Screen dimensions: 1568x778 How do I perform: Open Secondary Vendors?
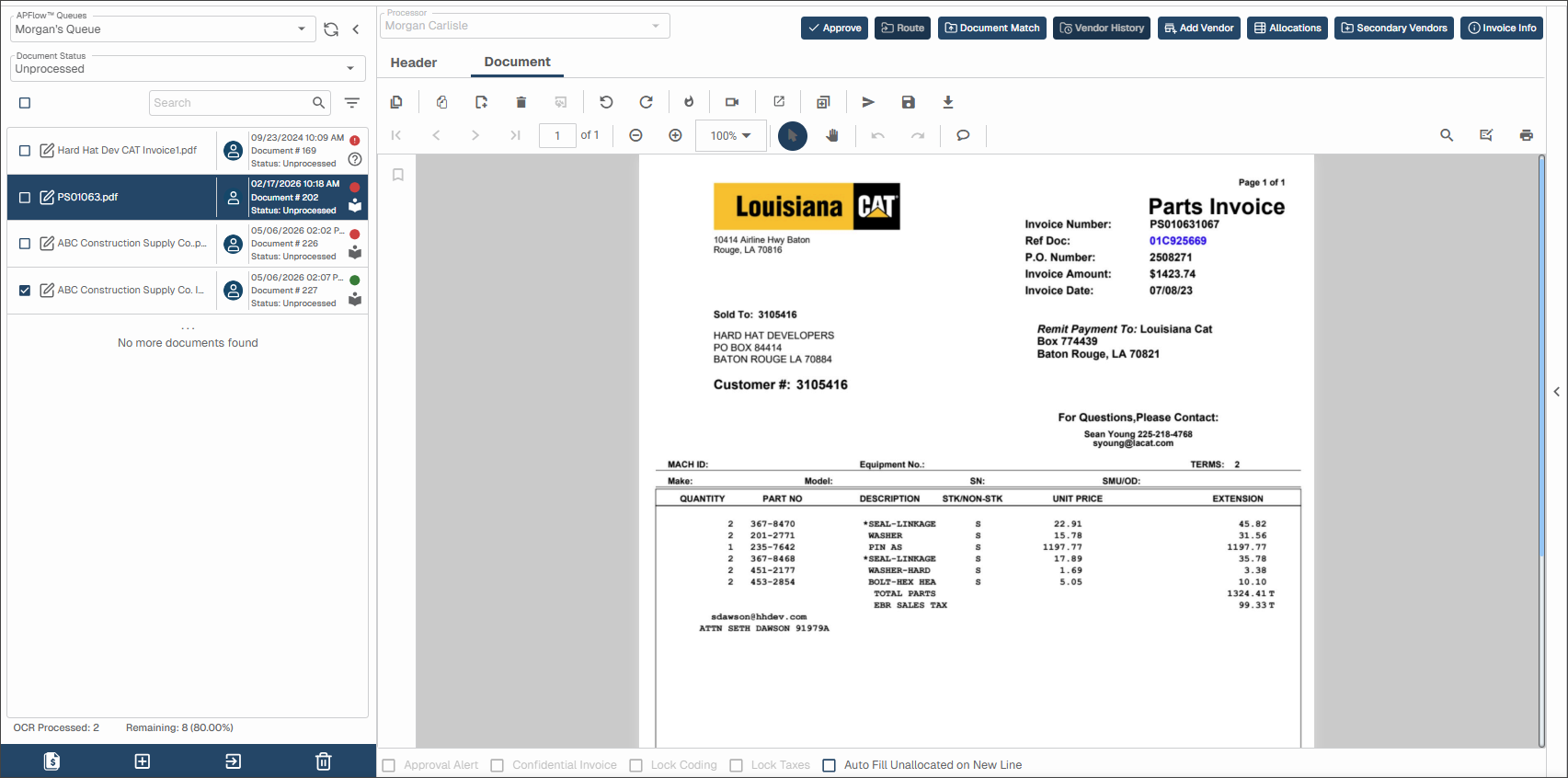click(1394, 28)
